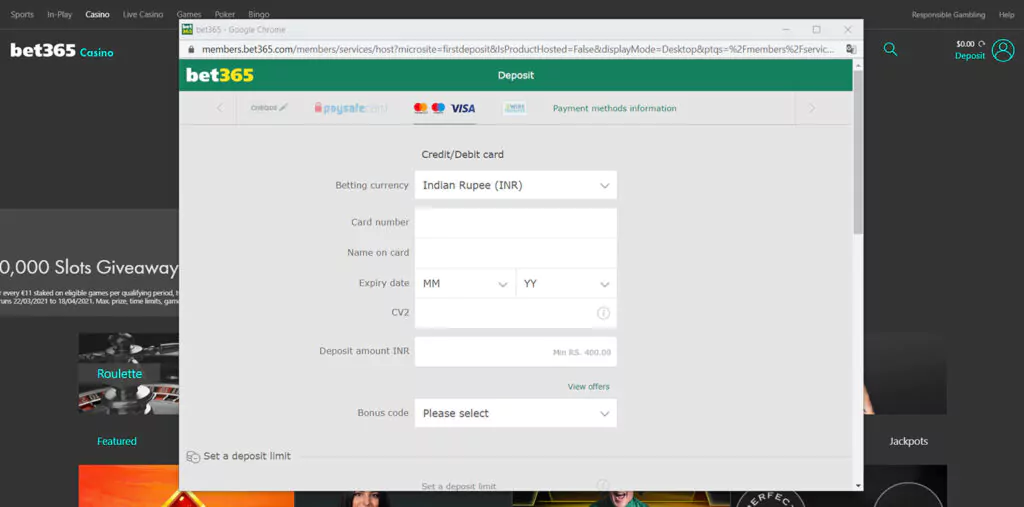Open the Roulette game thumbnail
This screenshot has width=1024, height=507.
pyautogui.click(x=129, y=374)
